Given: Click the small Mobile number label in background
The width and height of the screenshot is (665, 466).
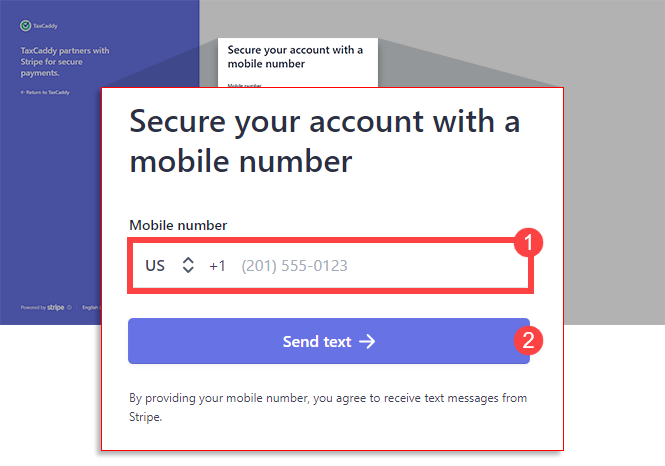Looking at the screenshot, I should click(244, 86).
